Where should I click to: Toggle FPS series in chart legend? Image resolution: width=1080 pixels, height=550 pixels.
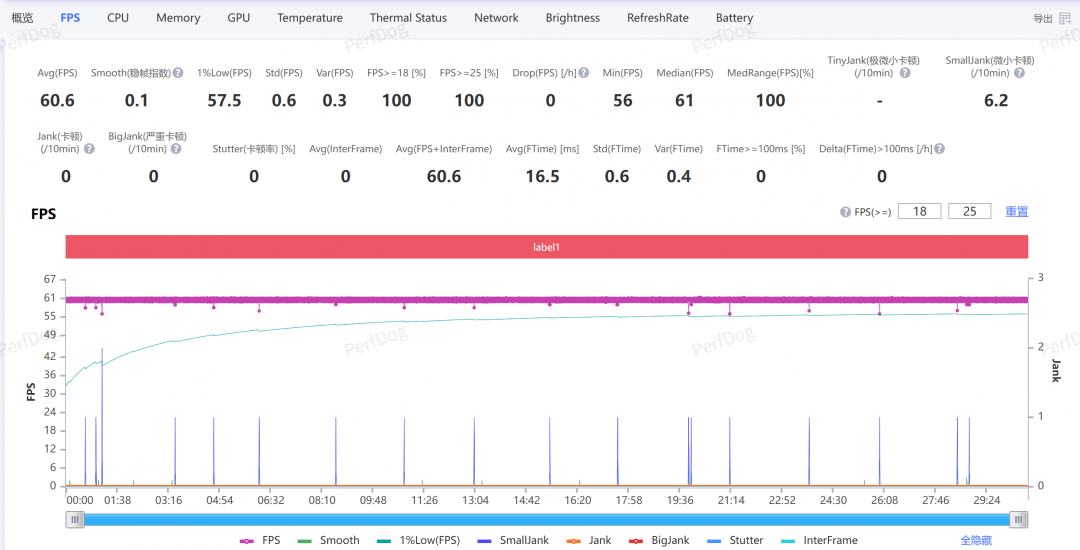[x=260, y=540]
